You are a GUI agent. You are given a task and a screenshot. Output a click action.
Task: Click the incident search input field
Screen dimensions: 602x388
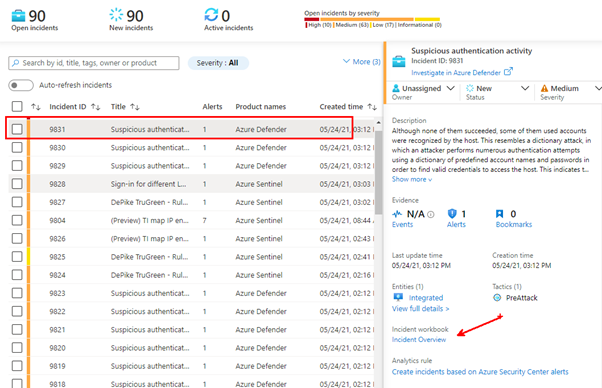coord(94,63)
